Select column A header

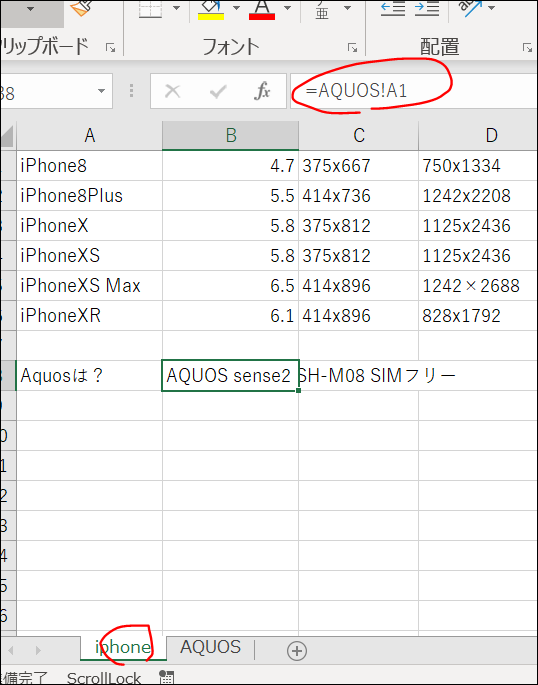tap(90, 135)
